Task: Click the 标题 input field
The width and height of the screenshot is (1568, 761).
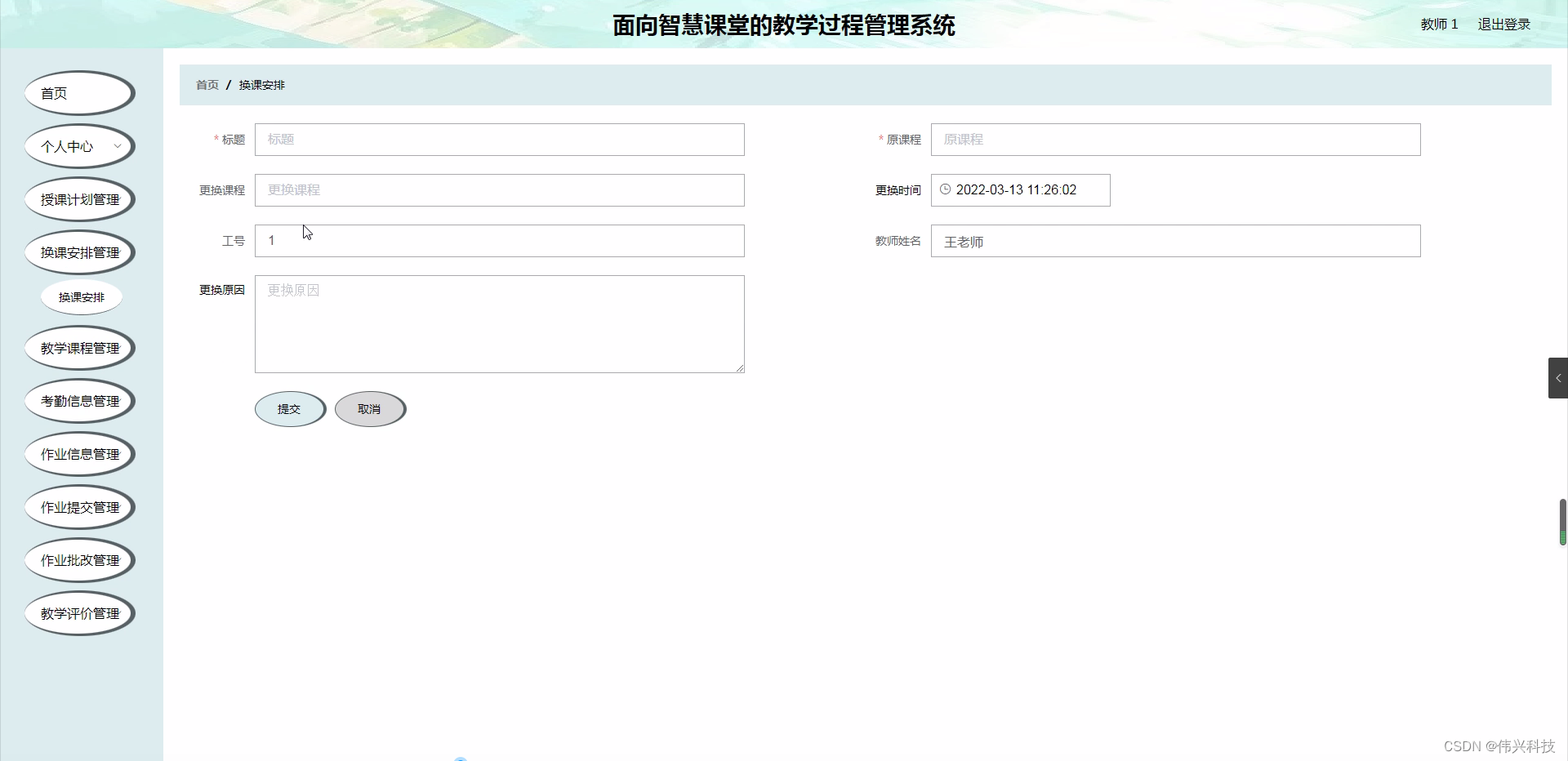Action: pyautogui.click(x=499, y=140)
